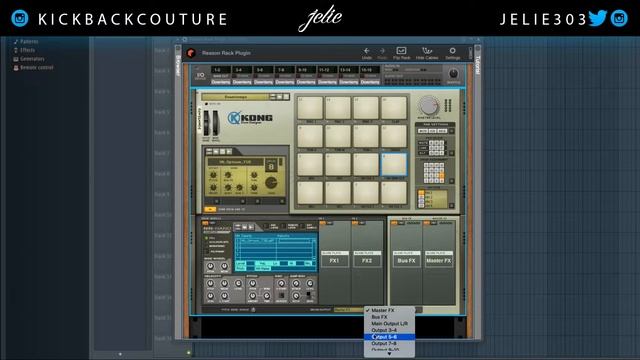Click the Drum Output selector field

point(349,310)
